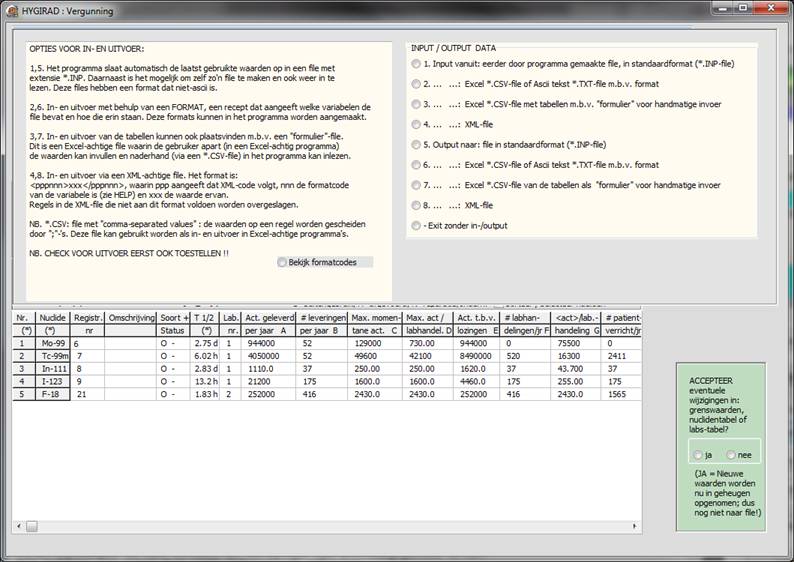Click empty Omschrijving cell for Mo-99 row

[x=131, y=343]
